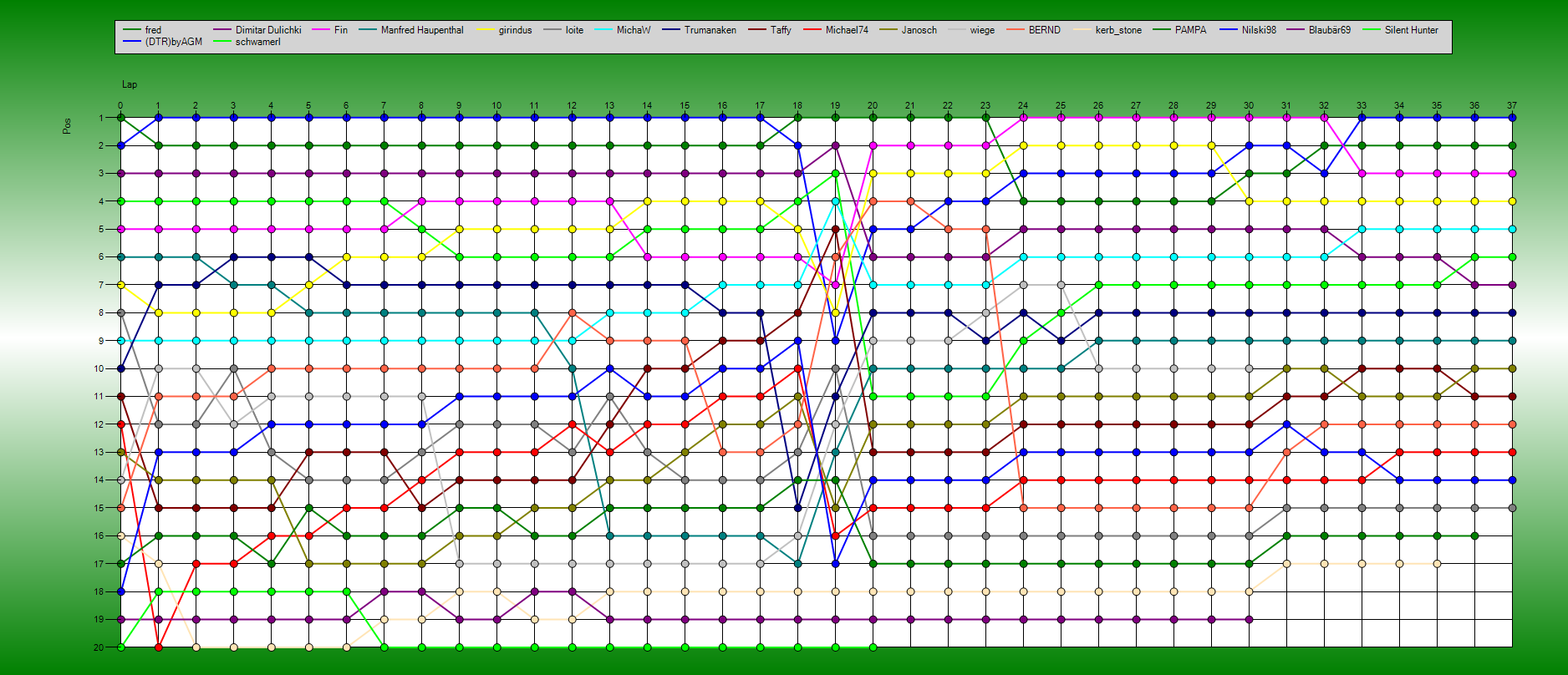
Task: Click position label 13 on the Pos axis
Action: click(99, 452)
